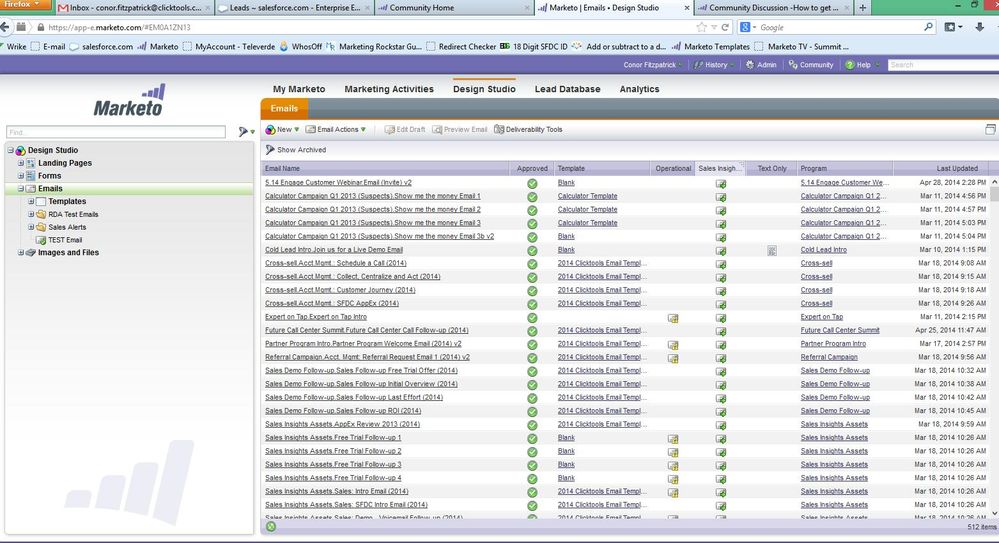Click operational icon in Free Trial Follow-up 1 row
This screenshot has height=543, width=999.
pos(673,438)
